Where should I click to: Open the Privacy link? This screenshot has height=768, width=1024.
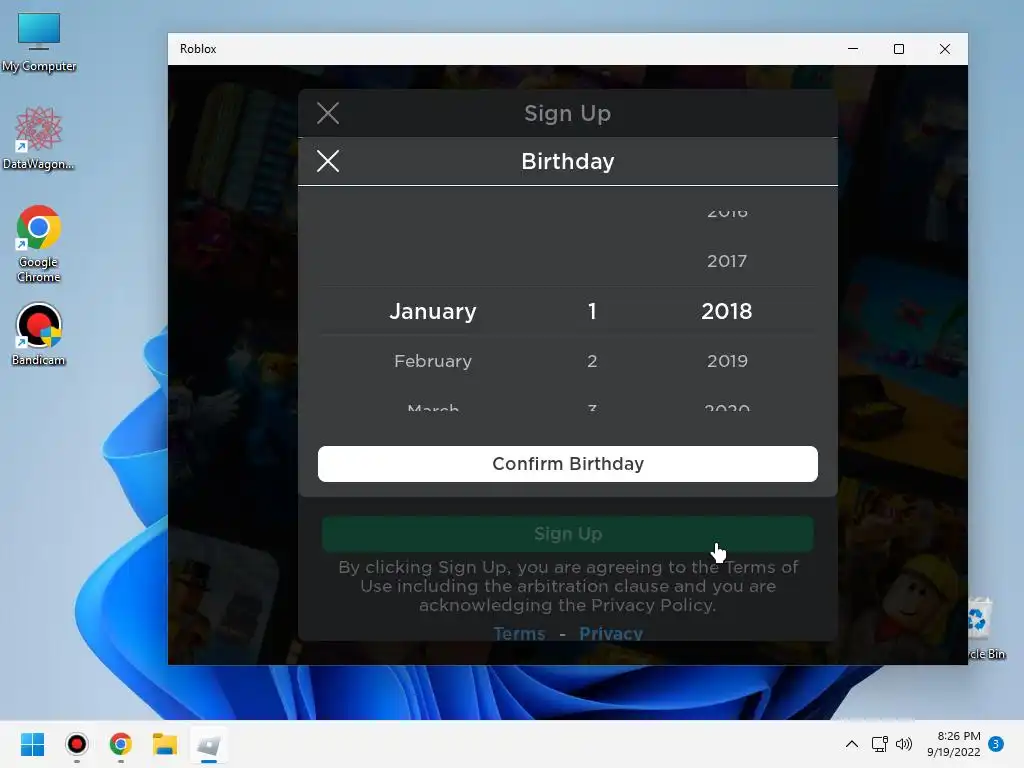click(x=611, y=633)
